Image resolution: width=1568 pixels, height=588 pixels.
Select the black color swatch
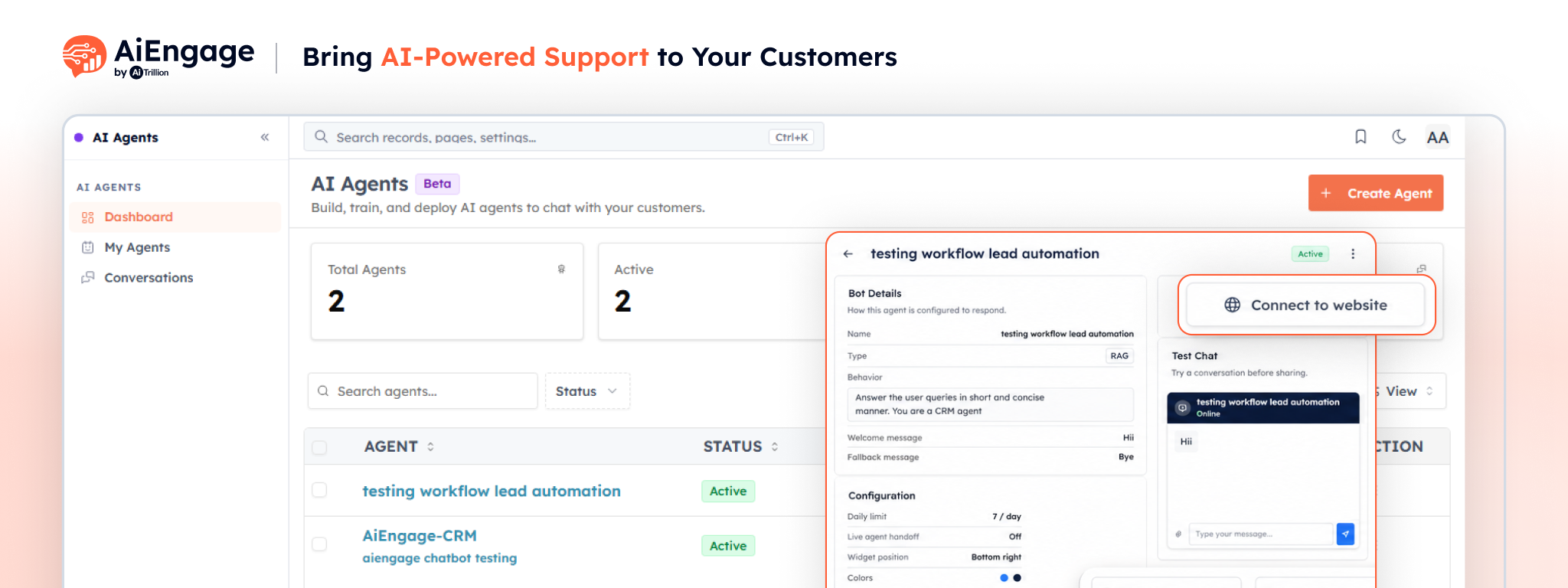pyautogui.click(x=1017, y=578)
